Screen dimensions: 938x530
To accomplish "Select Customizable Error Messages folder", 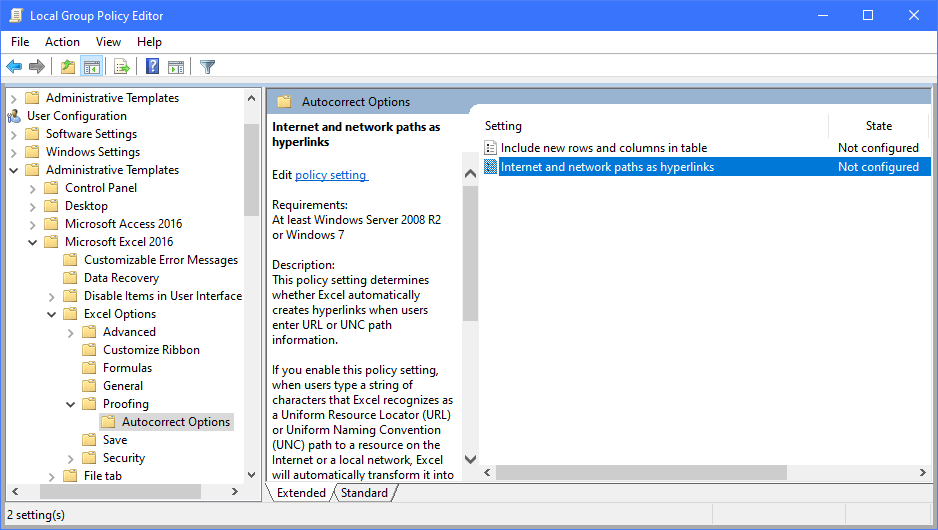I will 160,260.
